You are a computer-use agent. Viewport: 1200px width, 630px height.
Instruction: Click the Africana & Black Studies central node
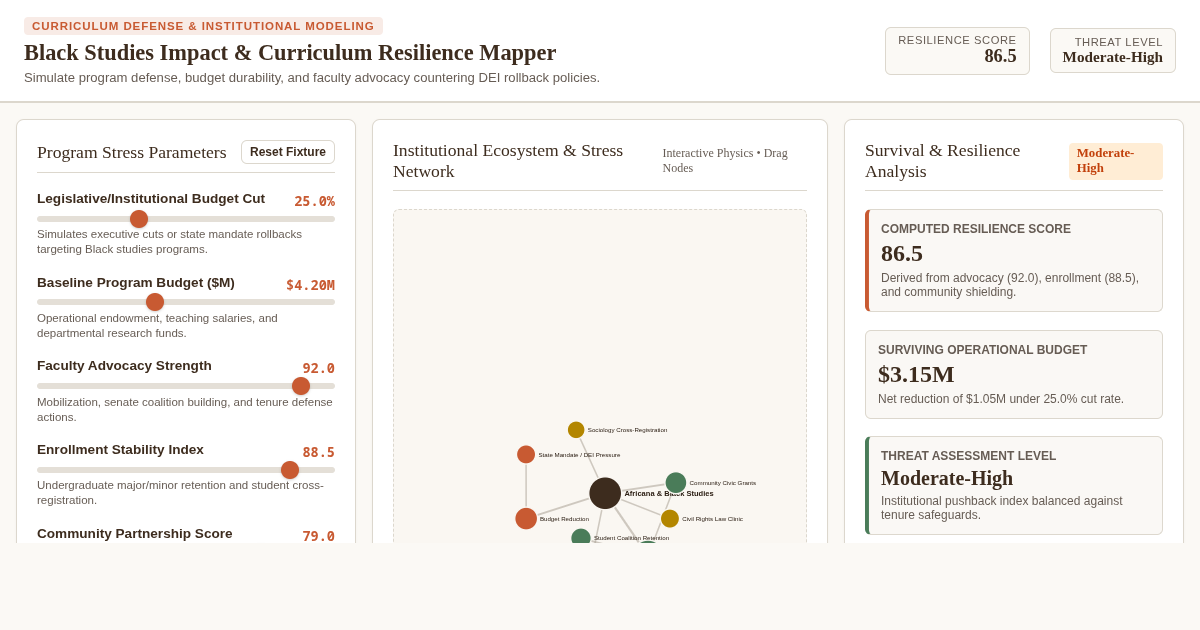click(x=605, y=493)
